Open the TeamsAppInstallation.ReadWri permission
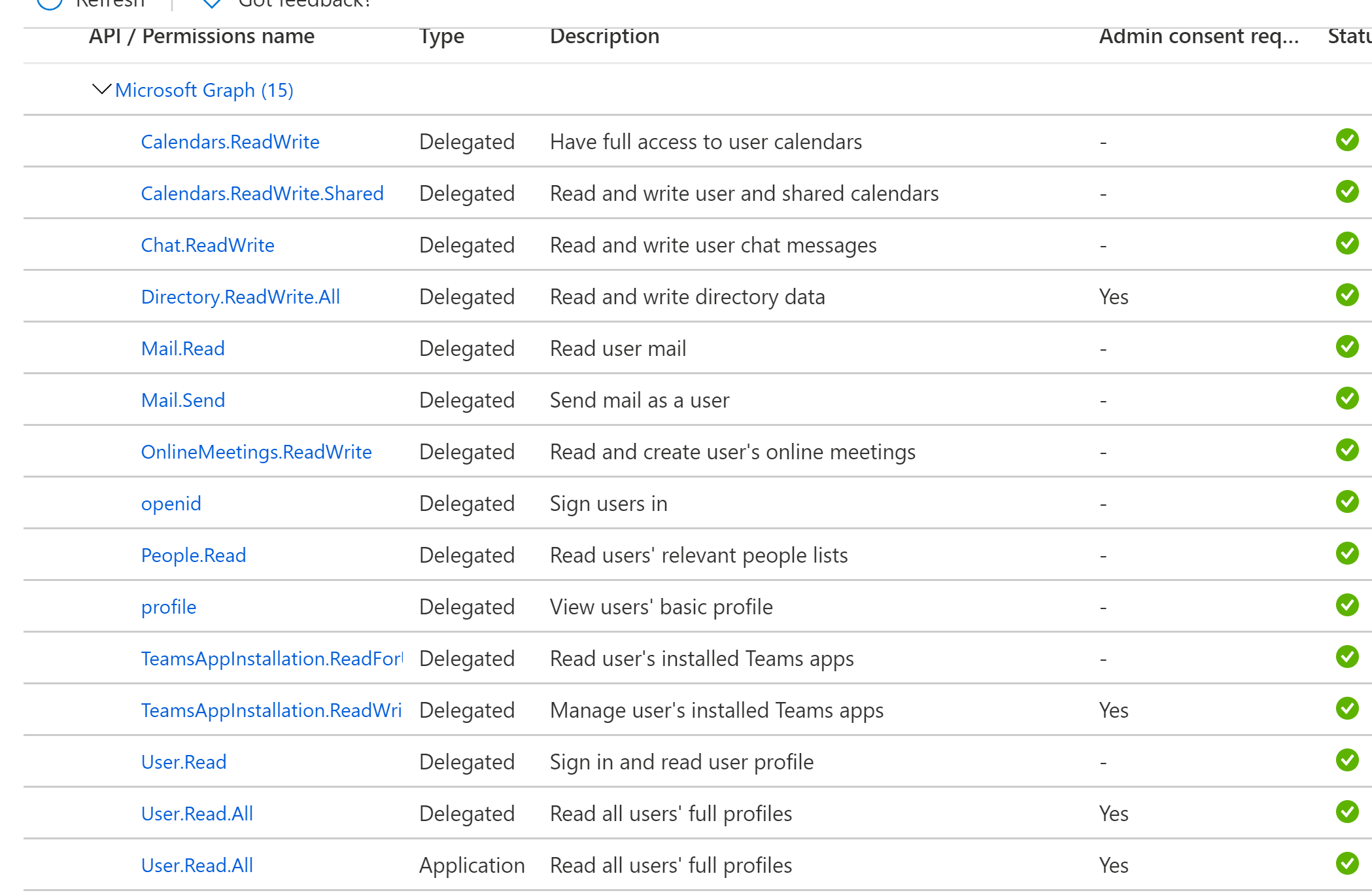This screenshot has height=895, width=1372. (x=271, y=710)
